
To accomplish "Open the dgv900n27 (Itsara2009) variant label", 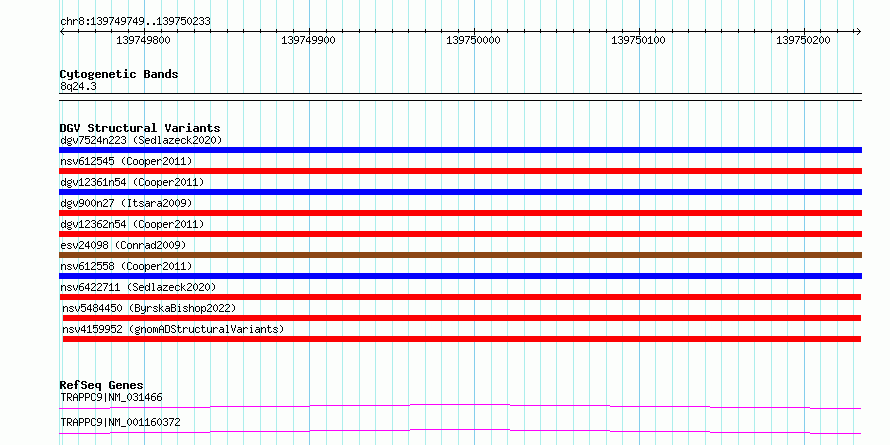I will click(126, 203).
